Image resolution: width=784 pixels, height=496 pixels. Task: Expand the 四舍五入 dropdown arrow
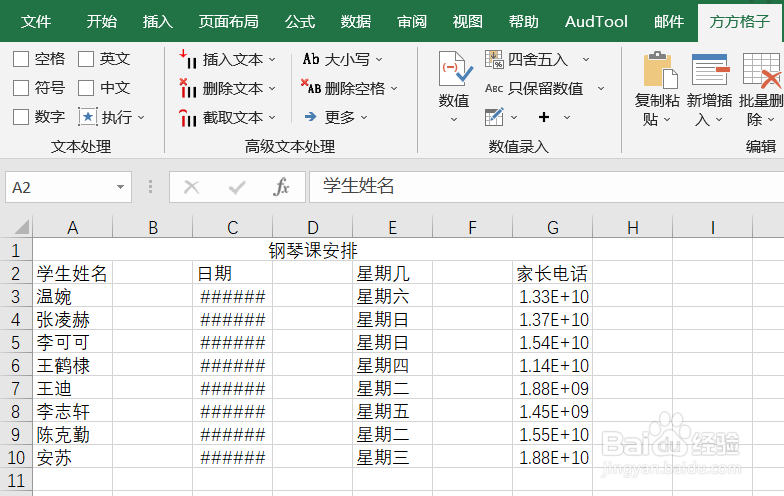point(586,60)
